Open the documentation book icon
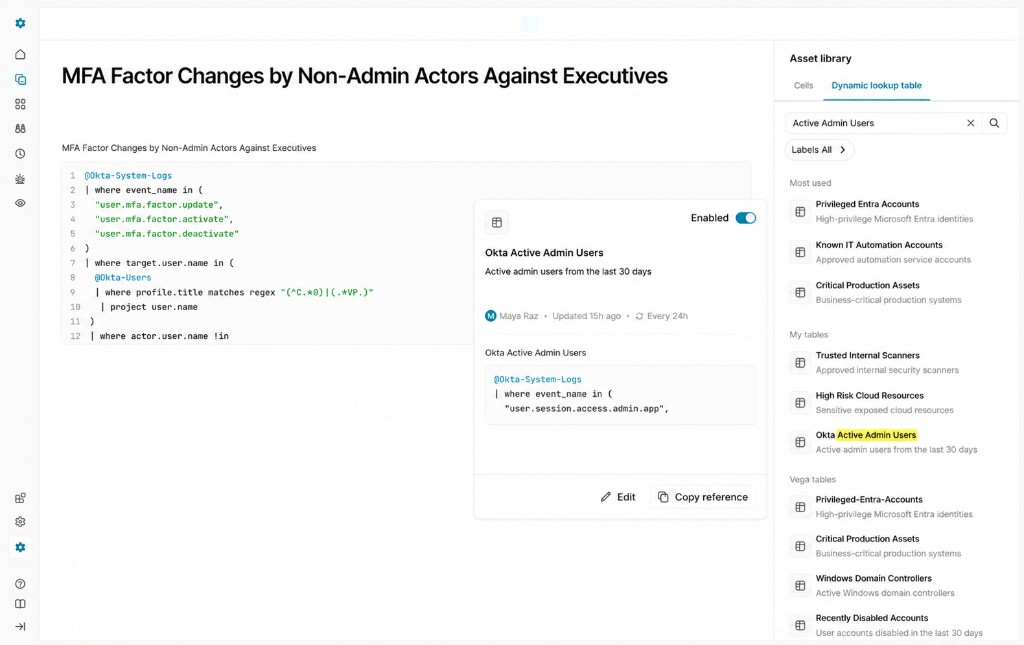This screenshot has width=1024, height=645. click(x=20, y=604)
